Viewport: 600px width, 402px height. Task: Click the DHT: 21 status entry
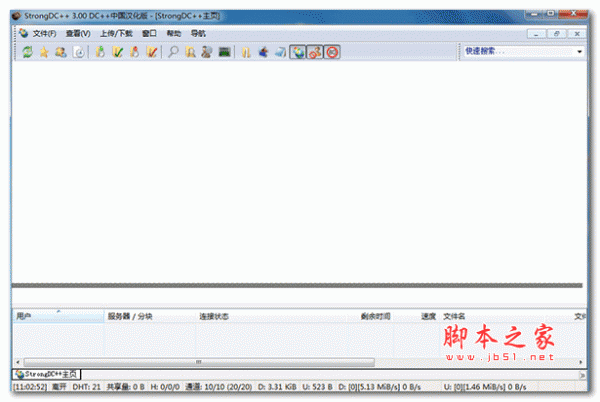(86, 387)
